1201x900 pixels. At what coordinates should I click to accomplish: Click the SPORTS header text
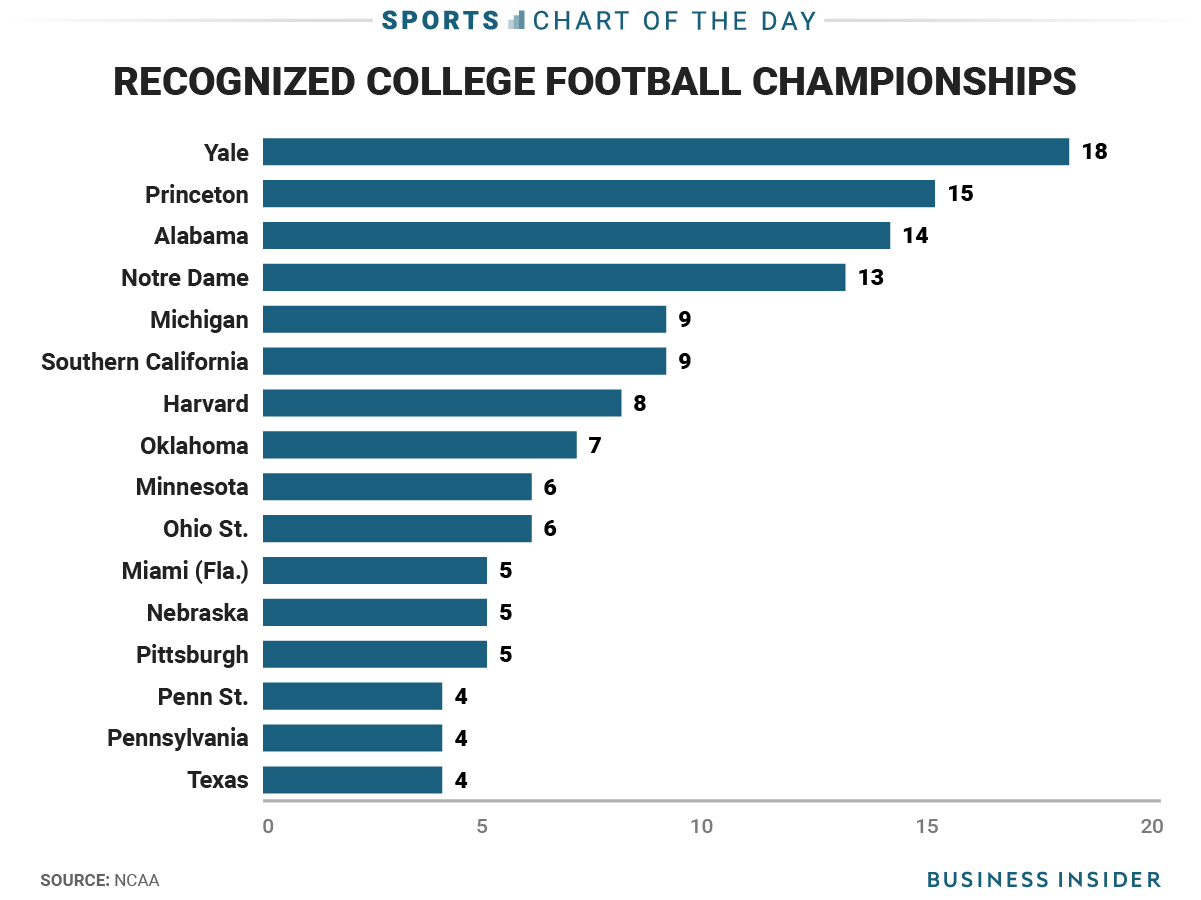click(443, 21)
